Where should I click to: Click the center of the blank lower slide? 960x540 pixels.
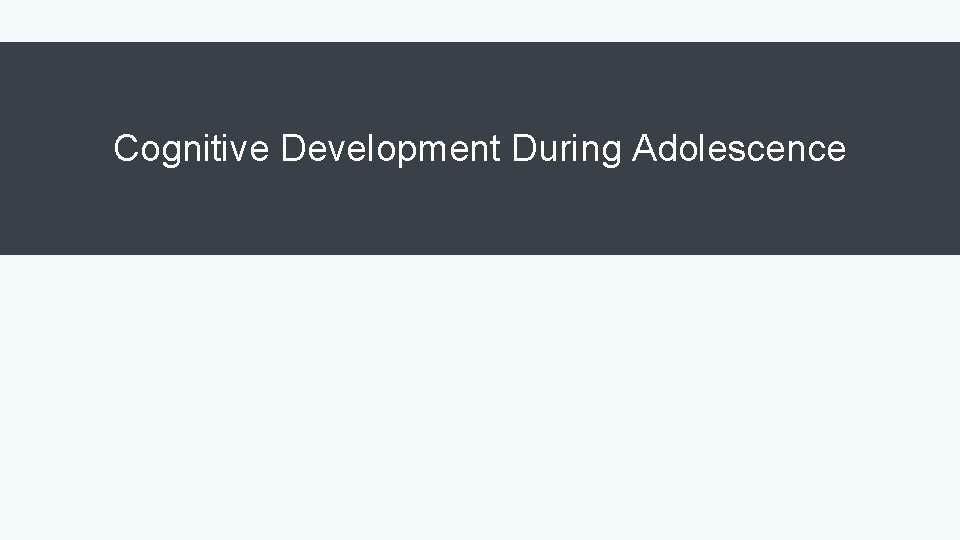pos(480,398)
